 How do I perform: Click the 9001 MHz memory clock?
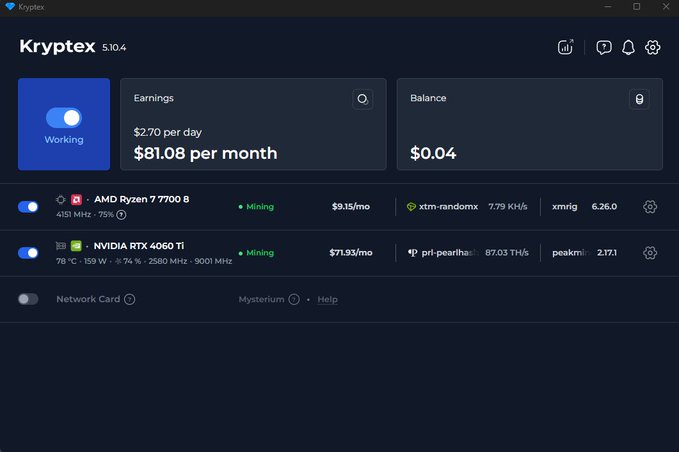click(x=213, y=261)
